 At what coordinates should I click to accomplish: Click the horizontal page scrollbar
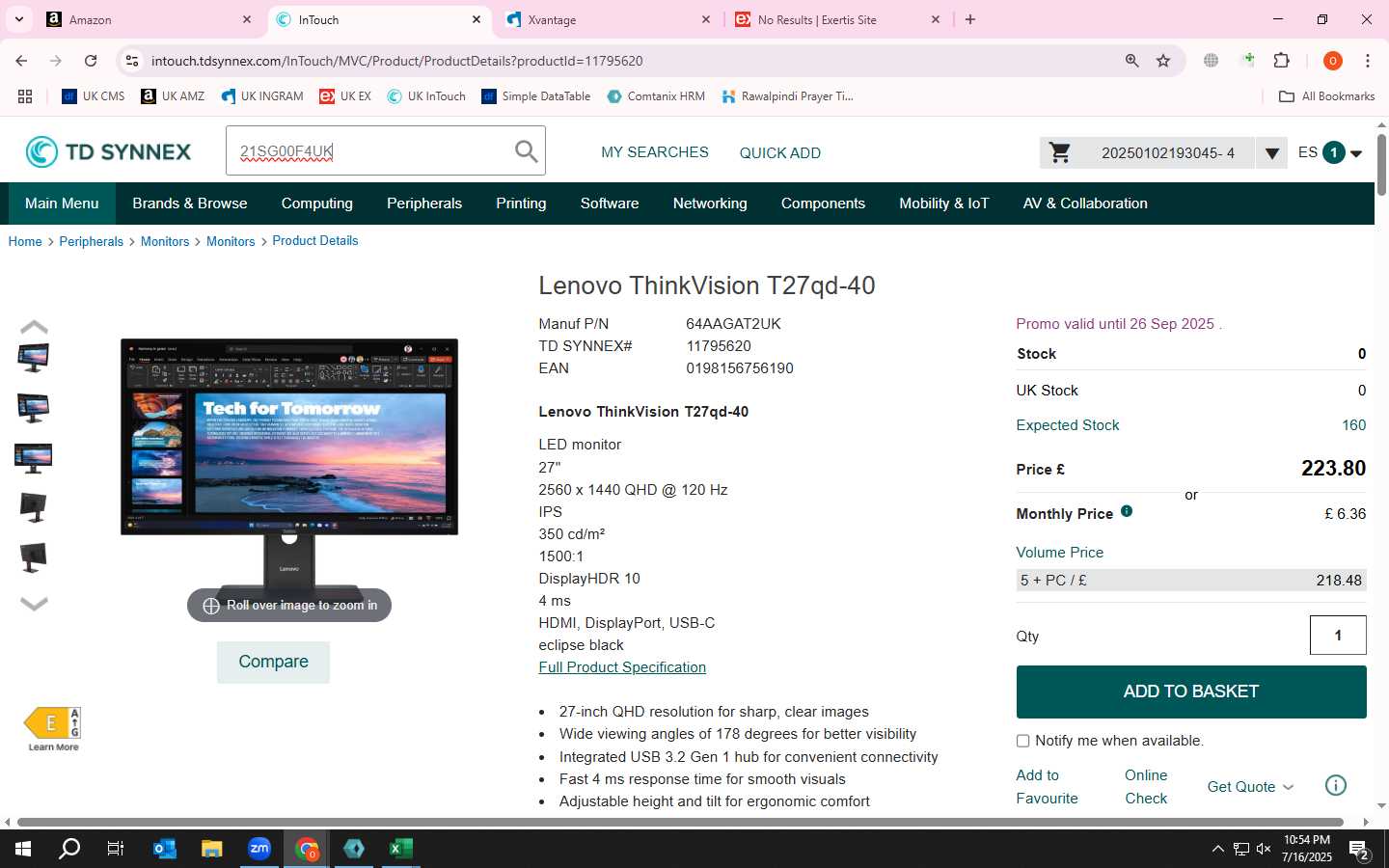[x=680, y=823]
